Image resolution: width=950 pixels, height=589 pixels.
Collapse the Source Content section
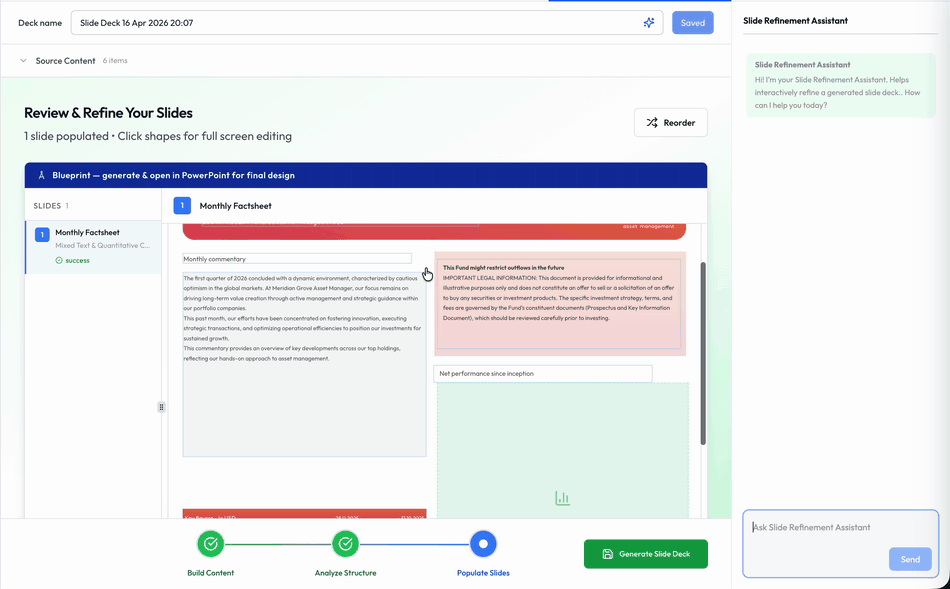23,60
